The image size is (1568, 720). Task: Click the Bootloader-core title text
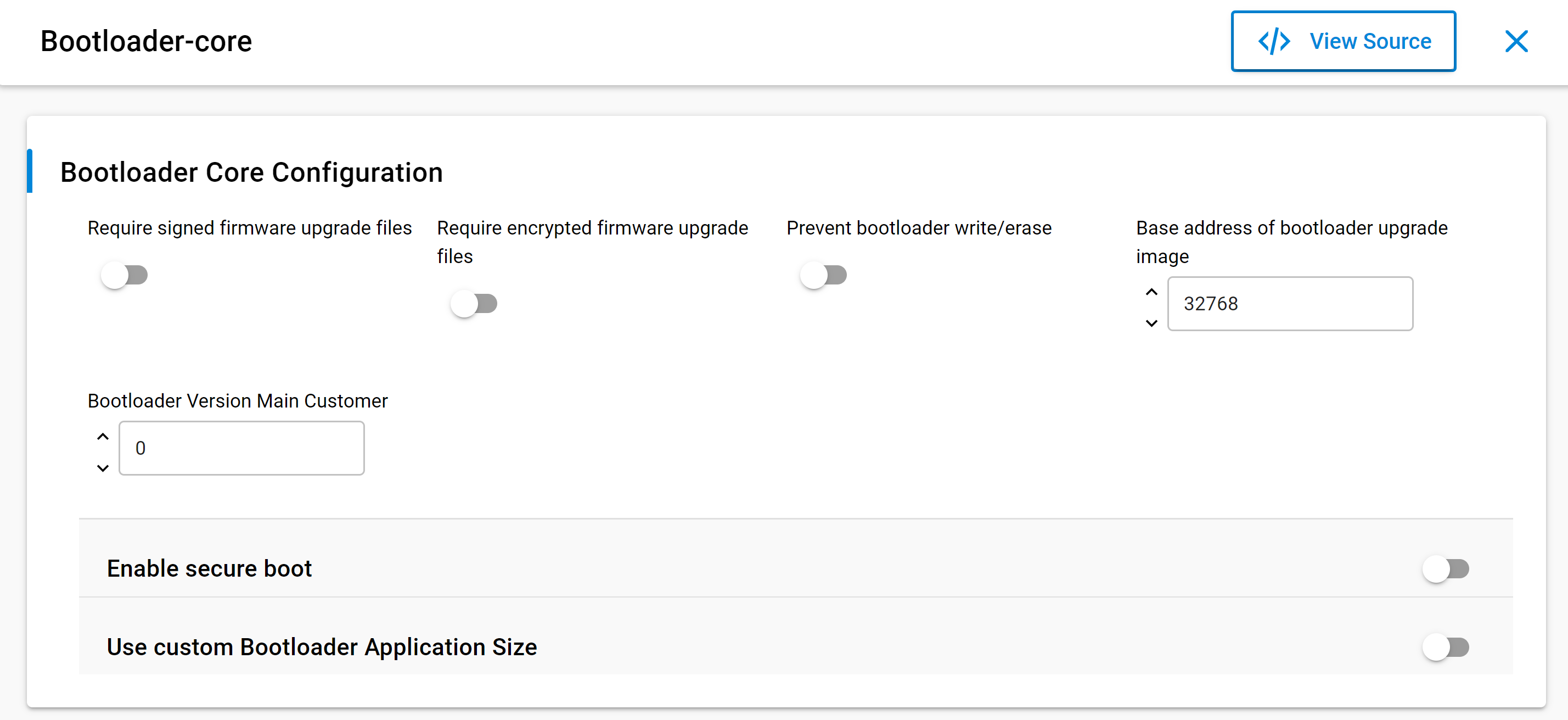146,41
